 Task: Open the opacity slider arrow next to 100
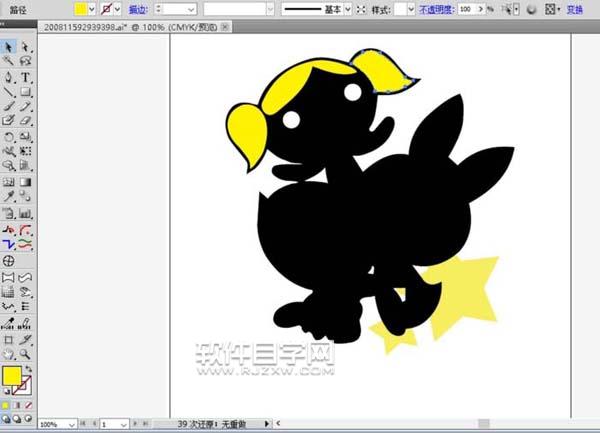click(x=481, y=9)
